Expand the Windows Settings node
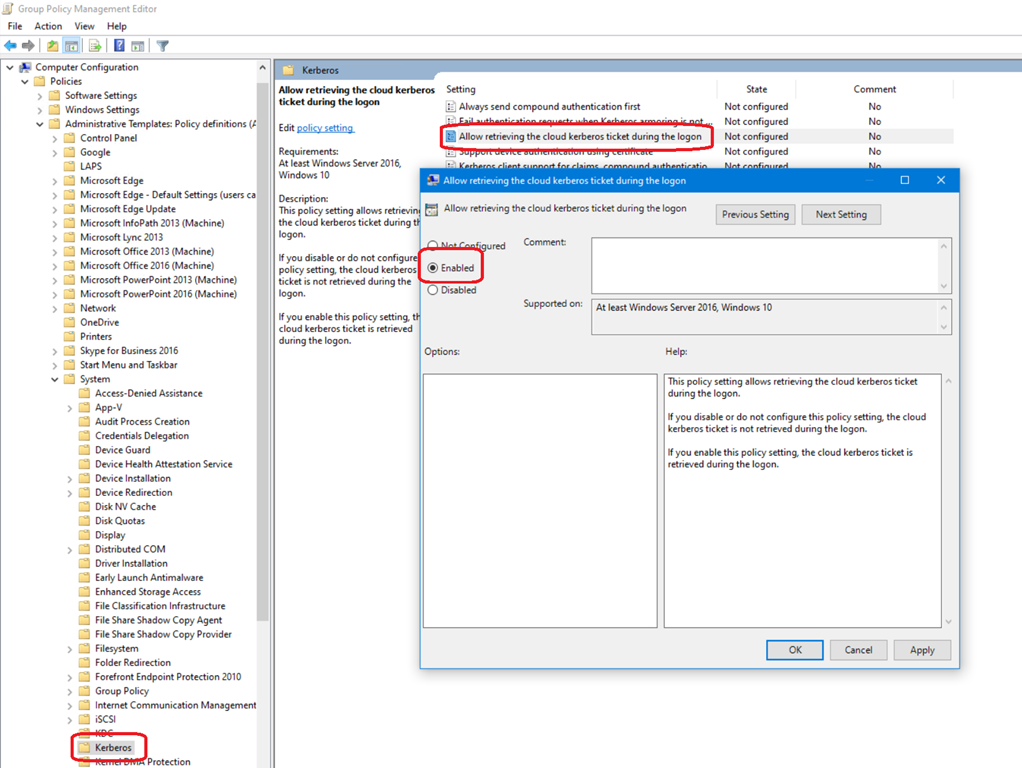The width and height of the screenshot is (1022, 768). click(x=40, y=110)
